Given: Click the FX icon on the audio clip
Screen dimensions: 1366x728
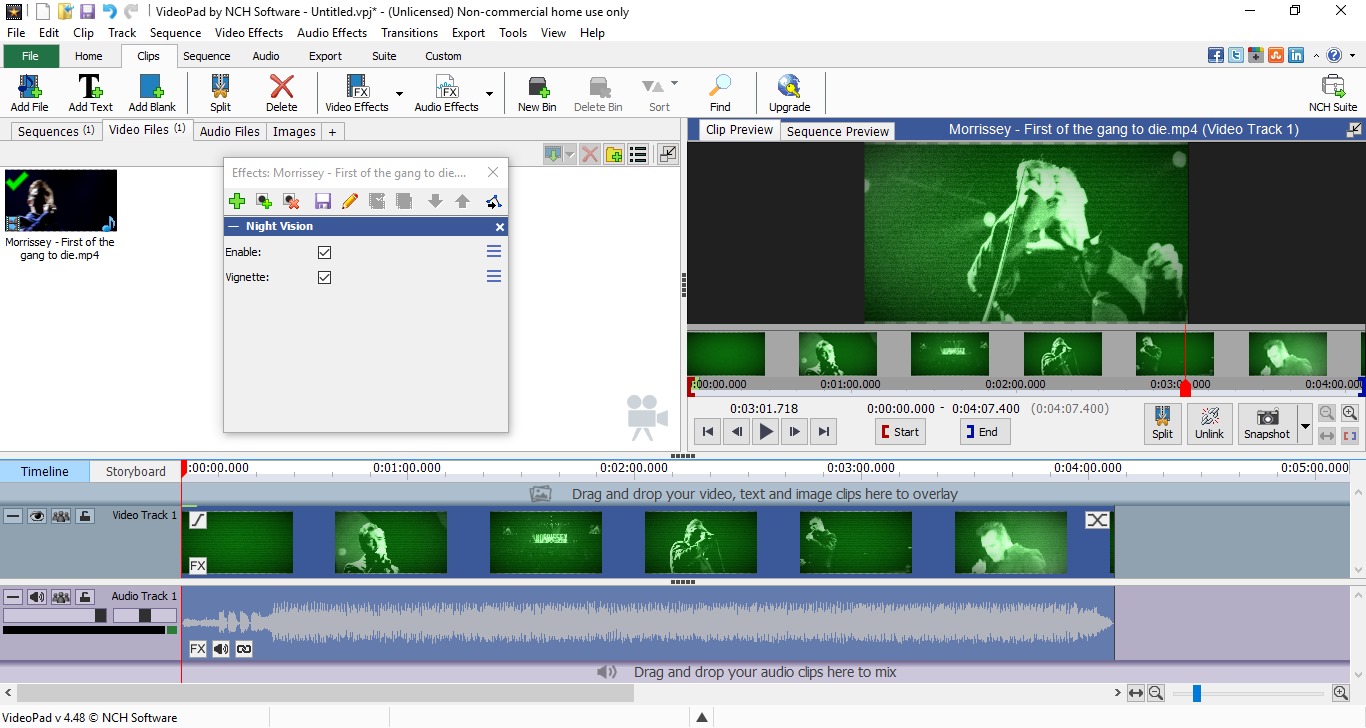Looking at the screenshot, I should 198,649.
